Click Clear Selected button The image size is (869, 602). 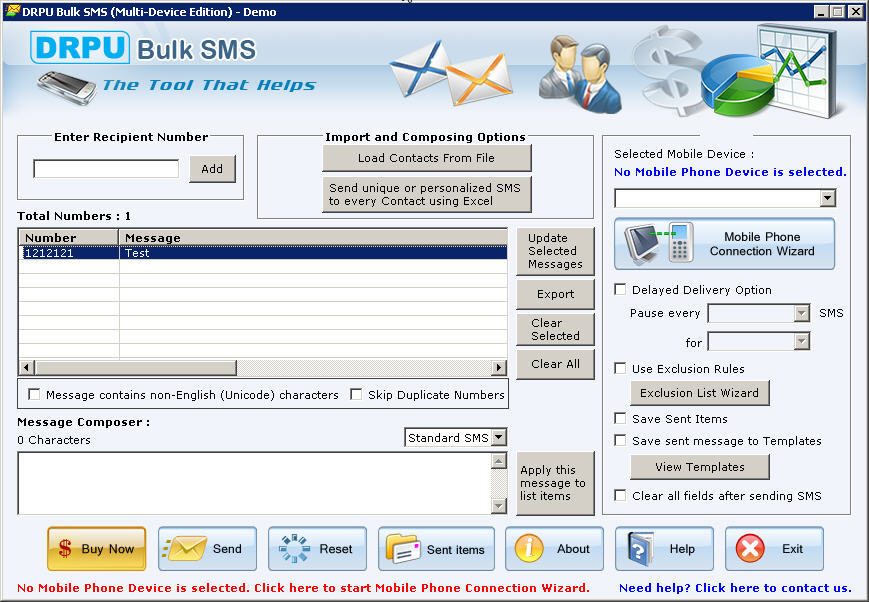(555, 329)
